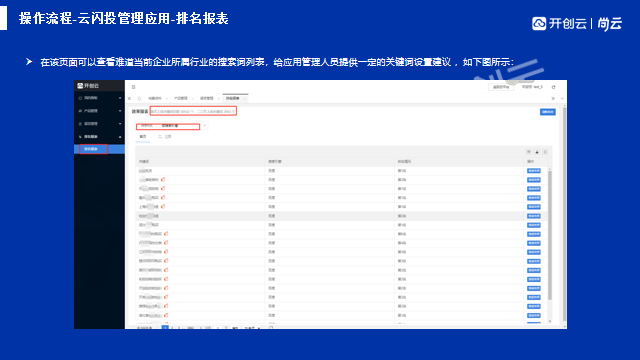Click the column filter icon above the table
The width and height of the screenshot is (640, 360).
(x=529, y=152)
